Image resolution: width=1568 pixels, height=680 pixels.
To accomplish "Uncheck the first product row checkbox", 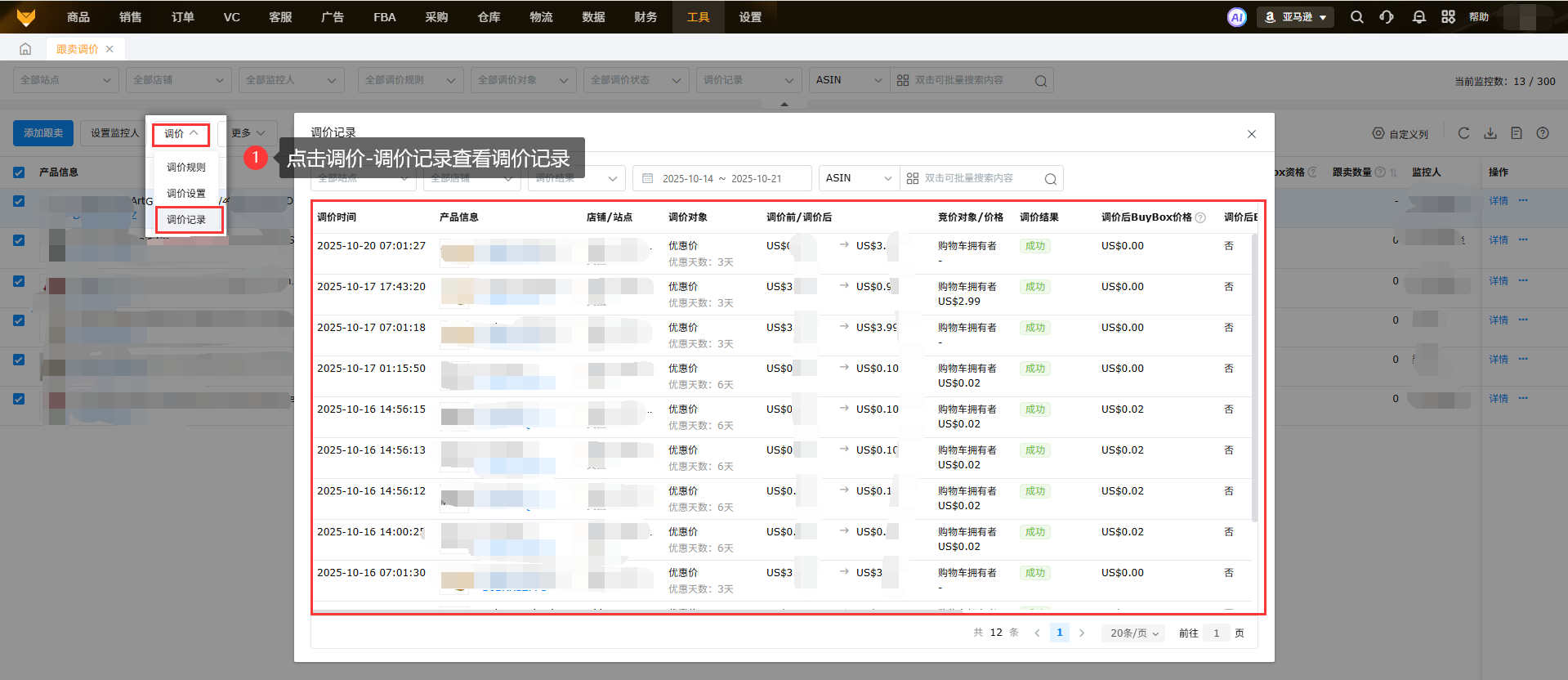I will (x=19, y=201).
